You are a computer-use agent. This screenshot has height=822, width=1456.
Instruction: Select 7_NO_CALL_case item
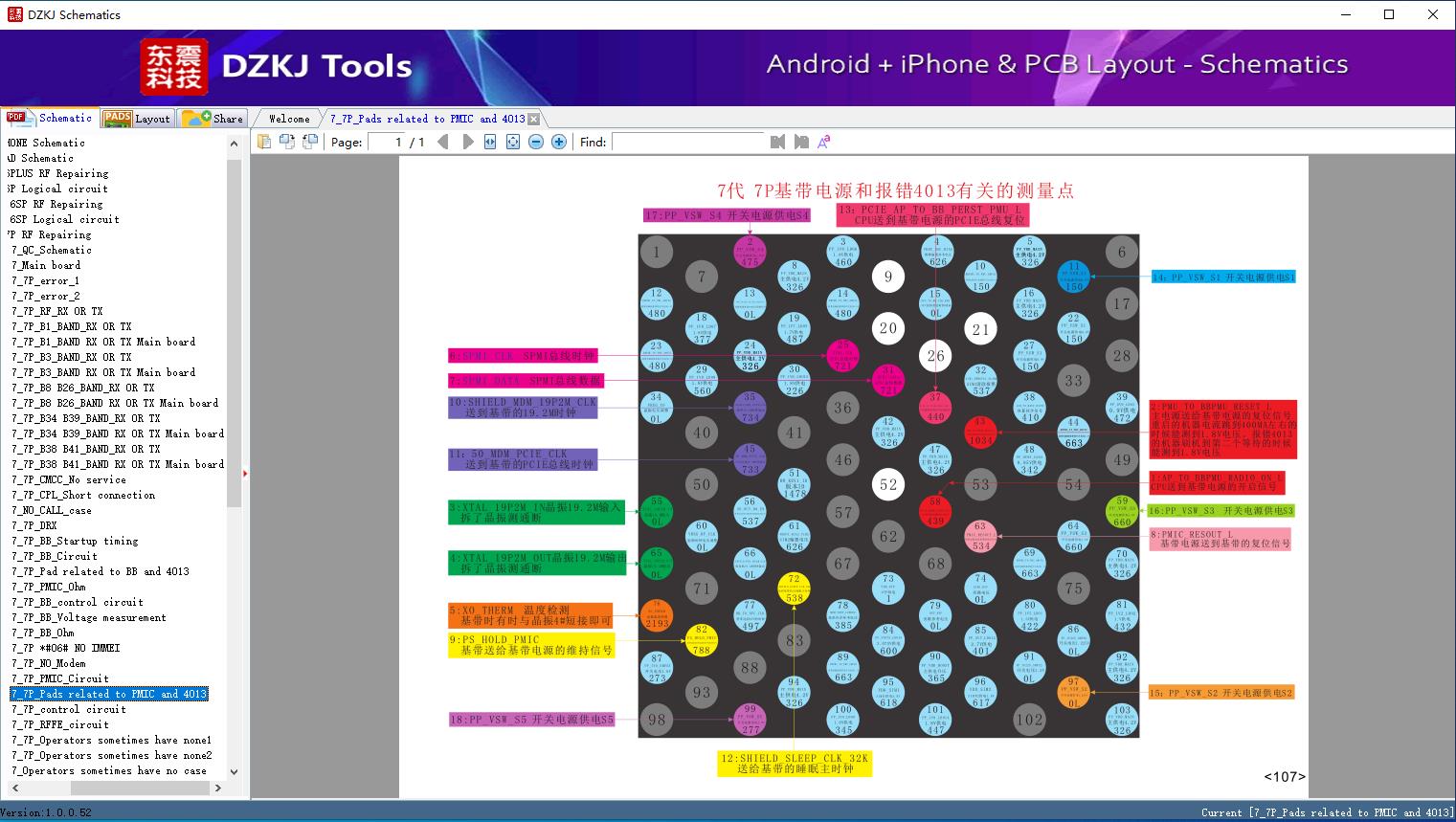pyautogui.click(x=52, y=510)
